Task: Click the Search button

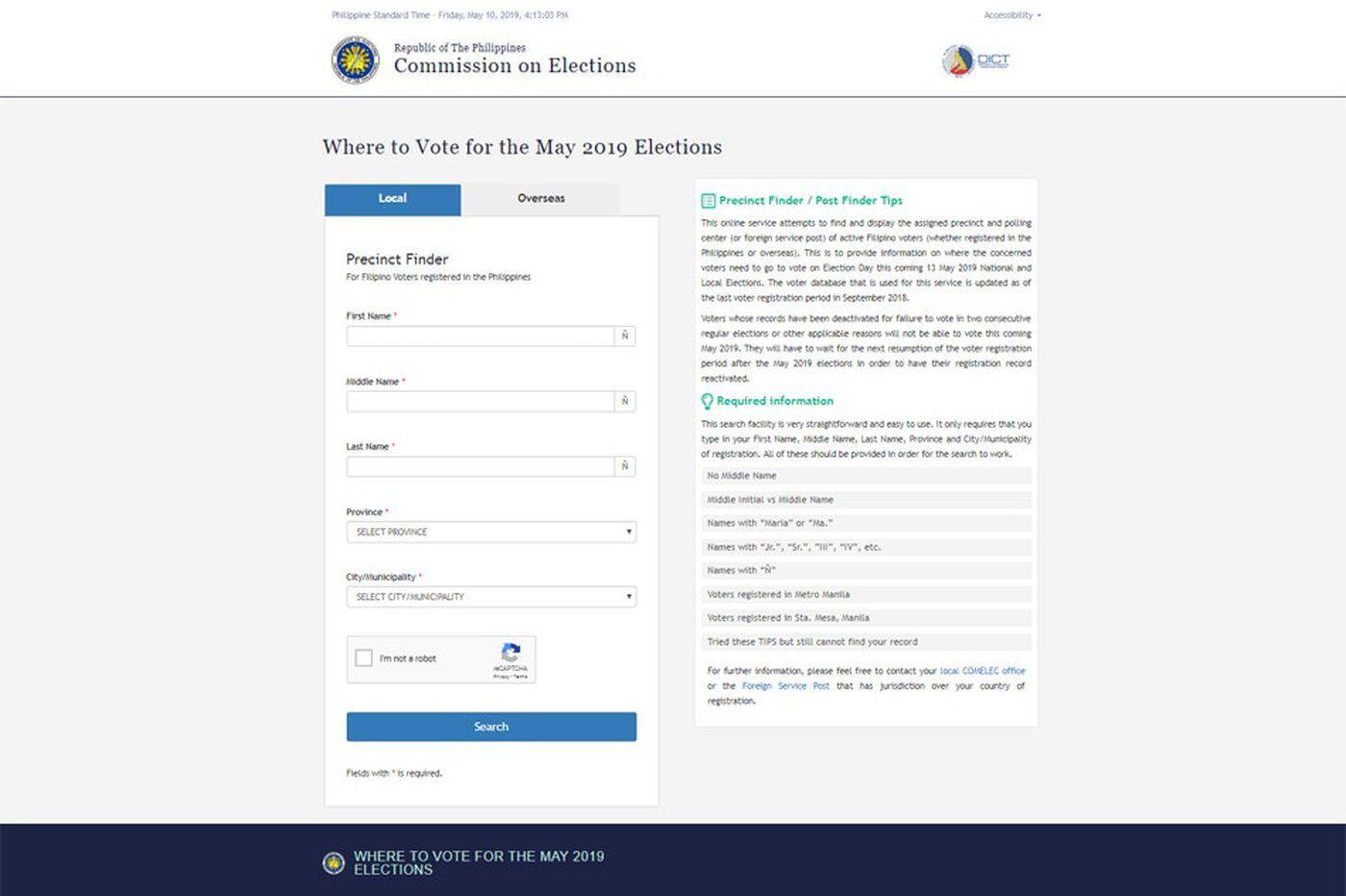Action: coord(490,727)
